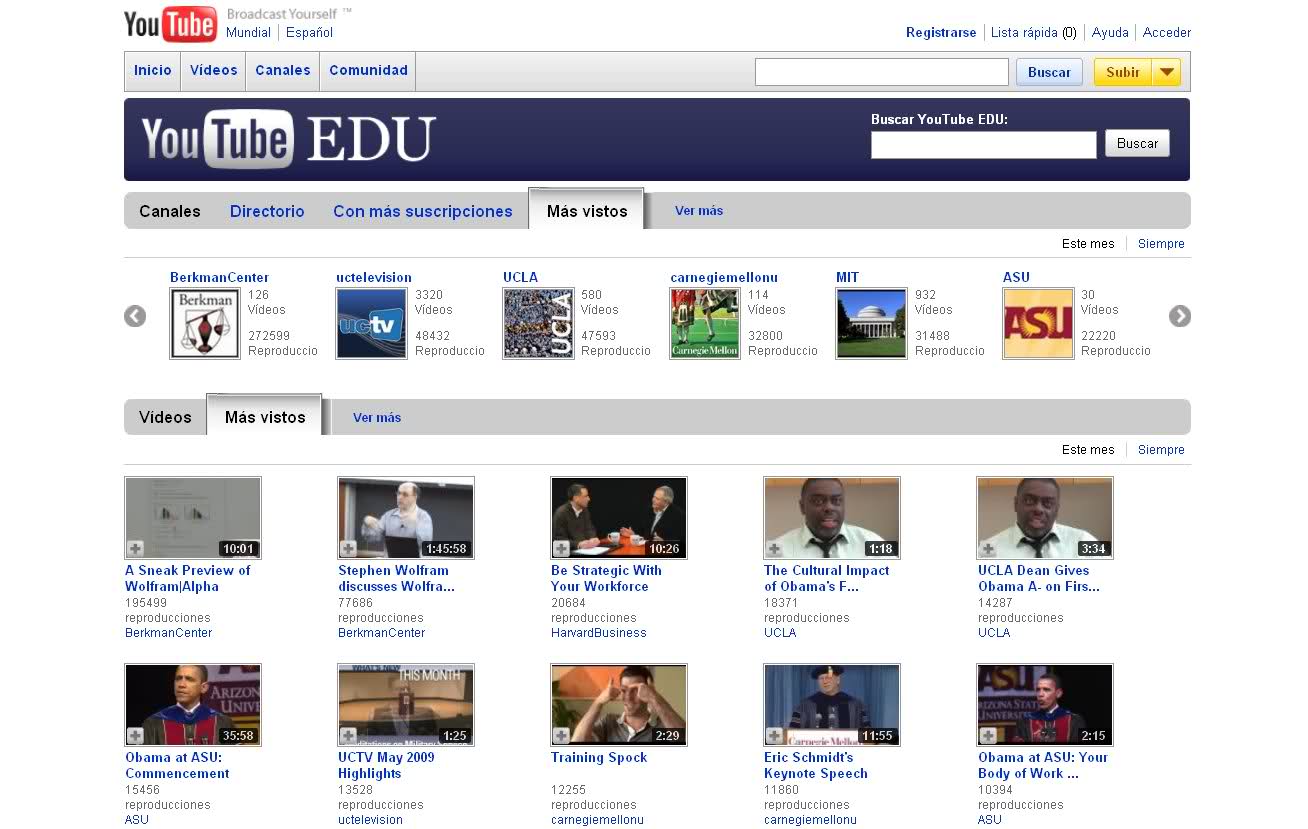Add UCLA Dean video to quick list
This screenshot has width=1308, height=829.
point(988,548)
